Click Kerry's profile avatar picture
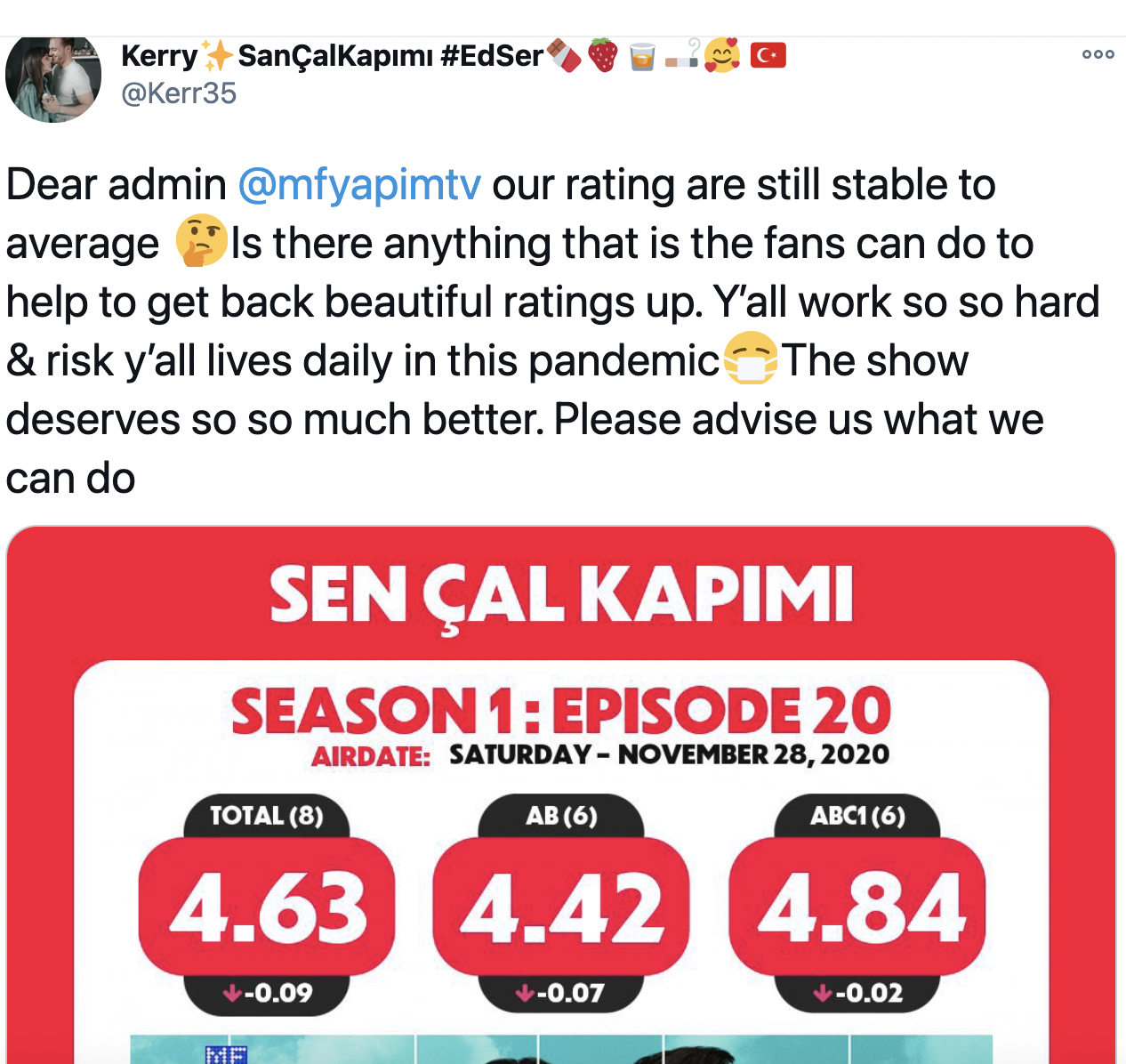Image resolution: width=1126 pixels, height=1064 pixels. (x=52, y=77)
